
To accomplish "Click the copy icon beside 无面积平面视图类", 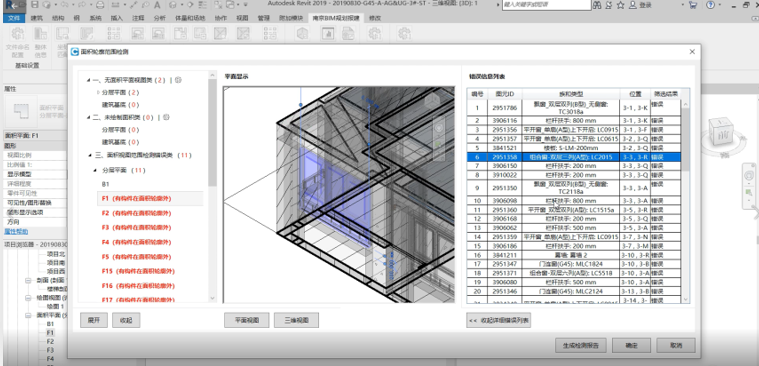I will pyautogui.click(x=178, y=79).
